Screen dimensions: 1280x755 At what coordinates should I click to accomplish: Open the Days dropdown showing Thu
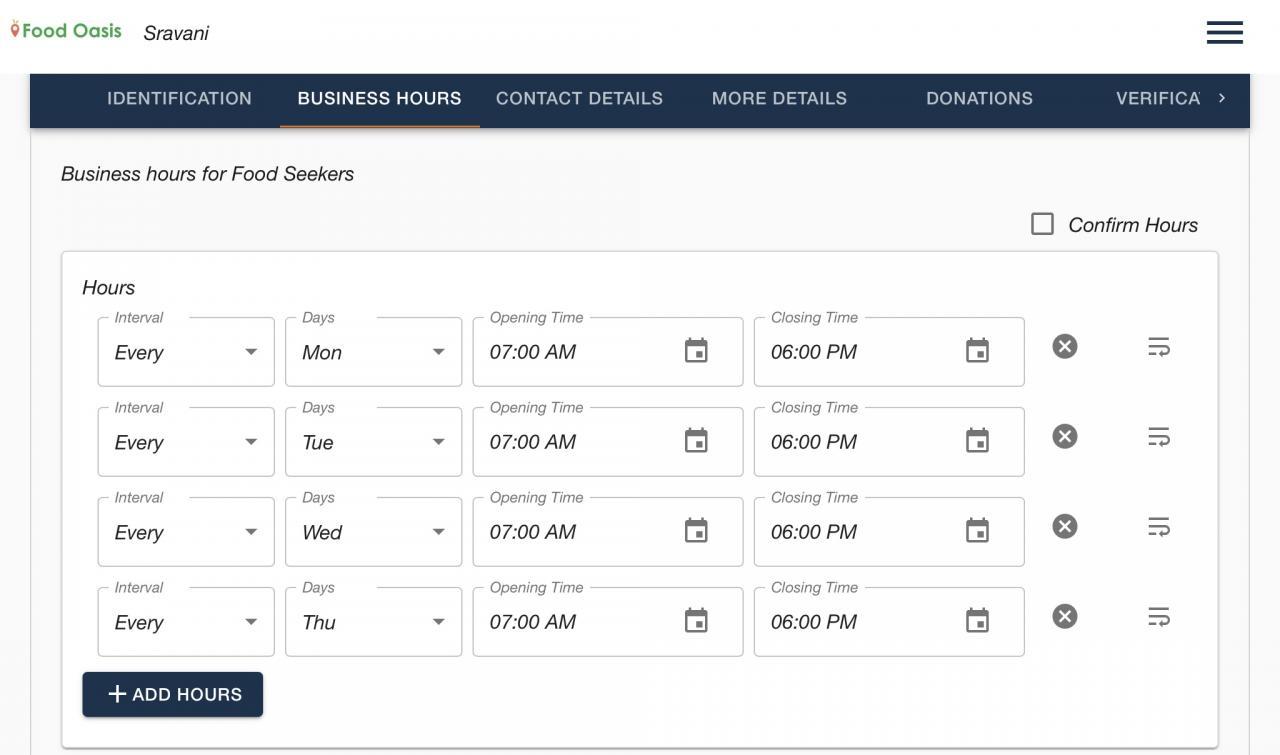374,622
